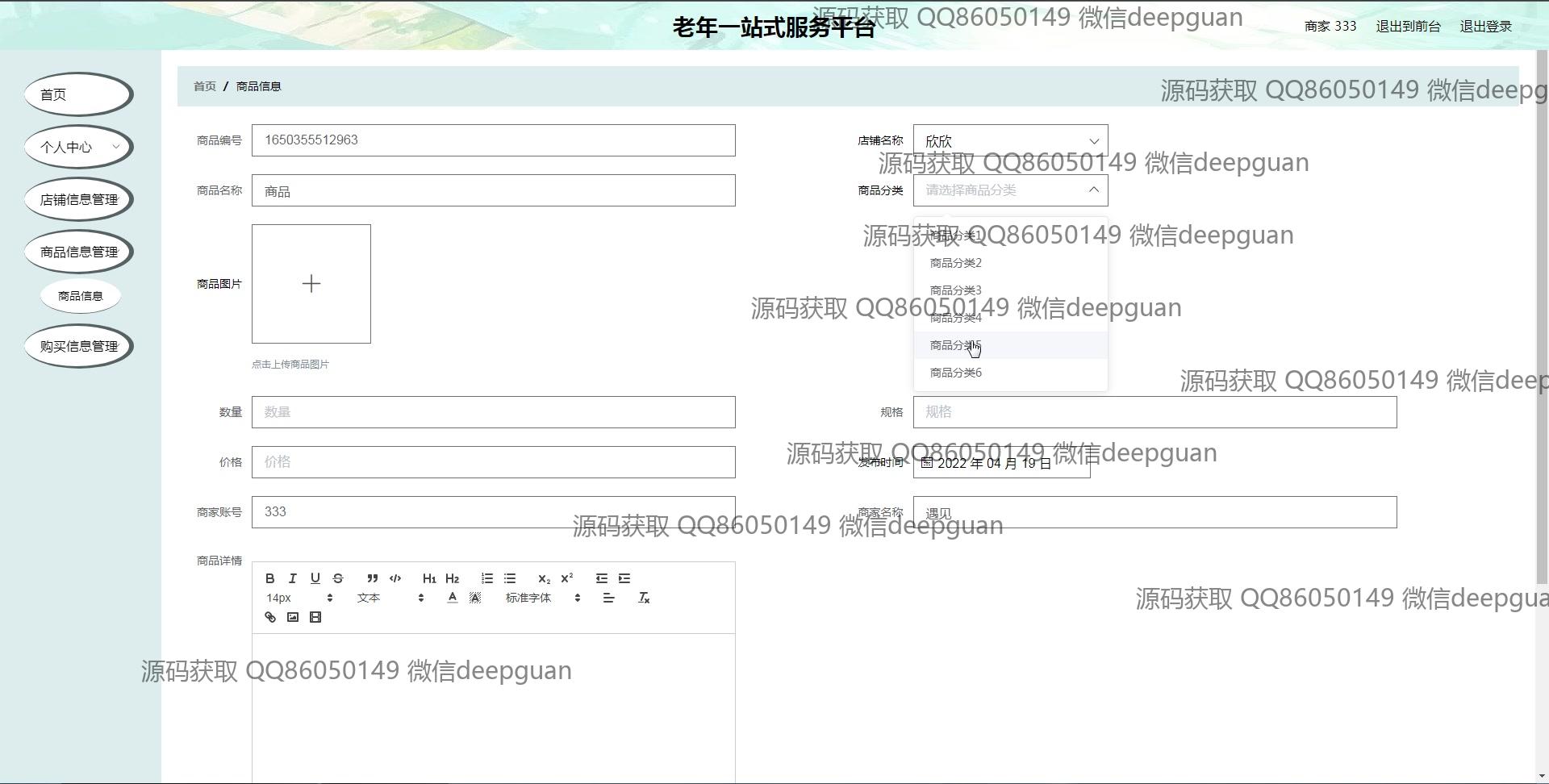Image resolution: width=1549 pixels, height=784 pixels.
Task: Open the 店铺名称 dropdown showing 欣欣
Action: click(1011, 141)
